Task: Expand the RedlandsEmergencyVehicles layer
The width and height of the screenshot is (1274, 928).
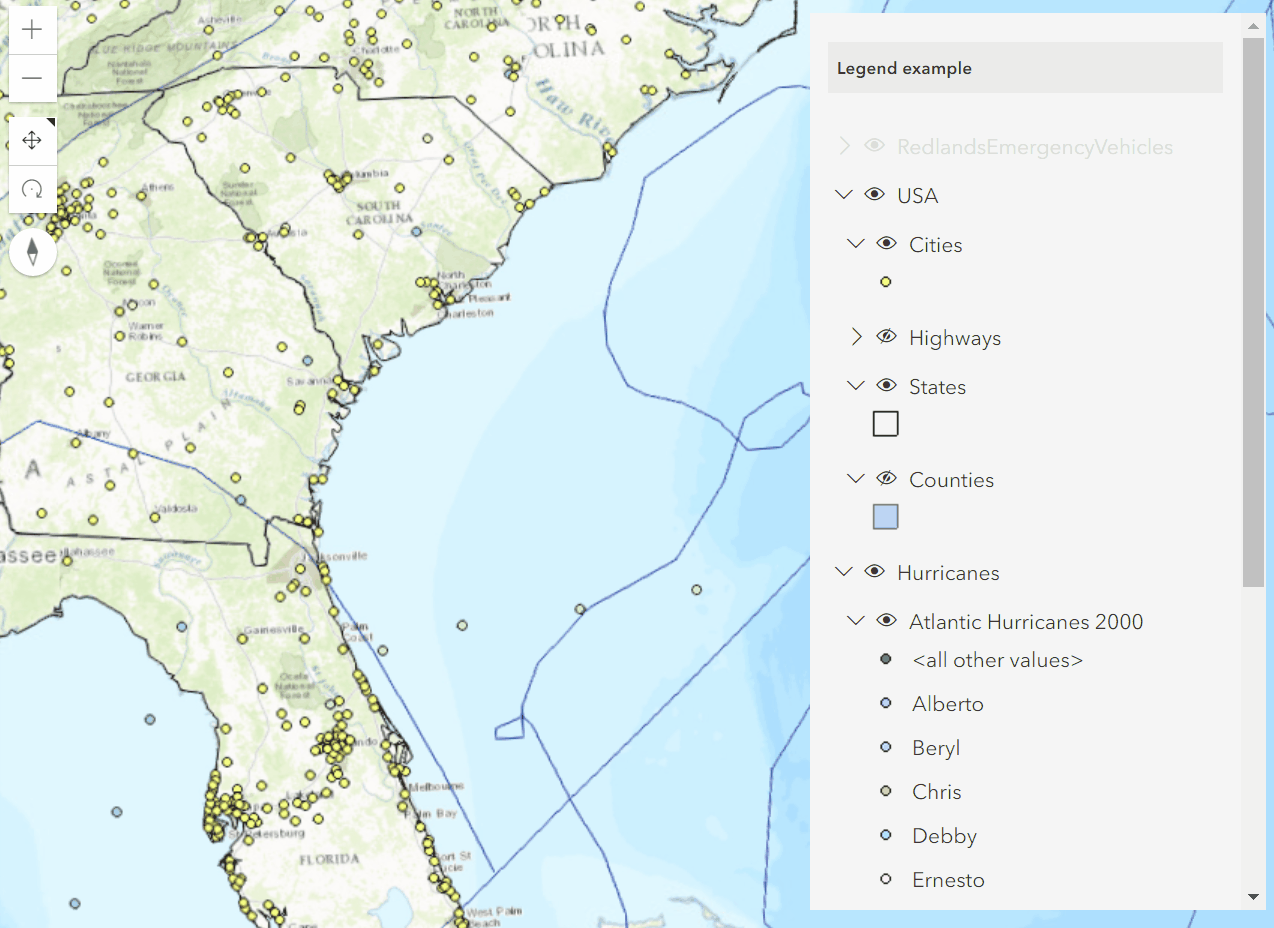Action: 844,147
